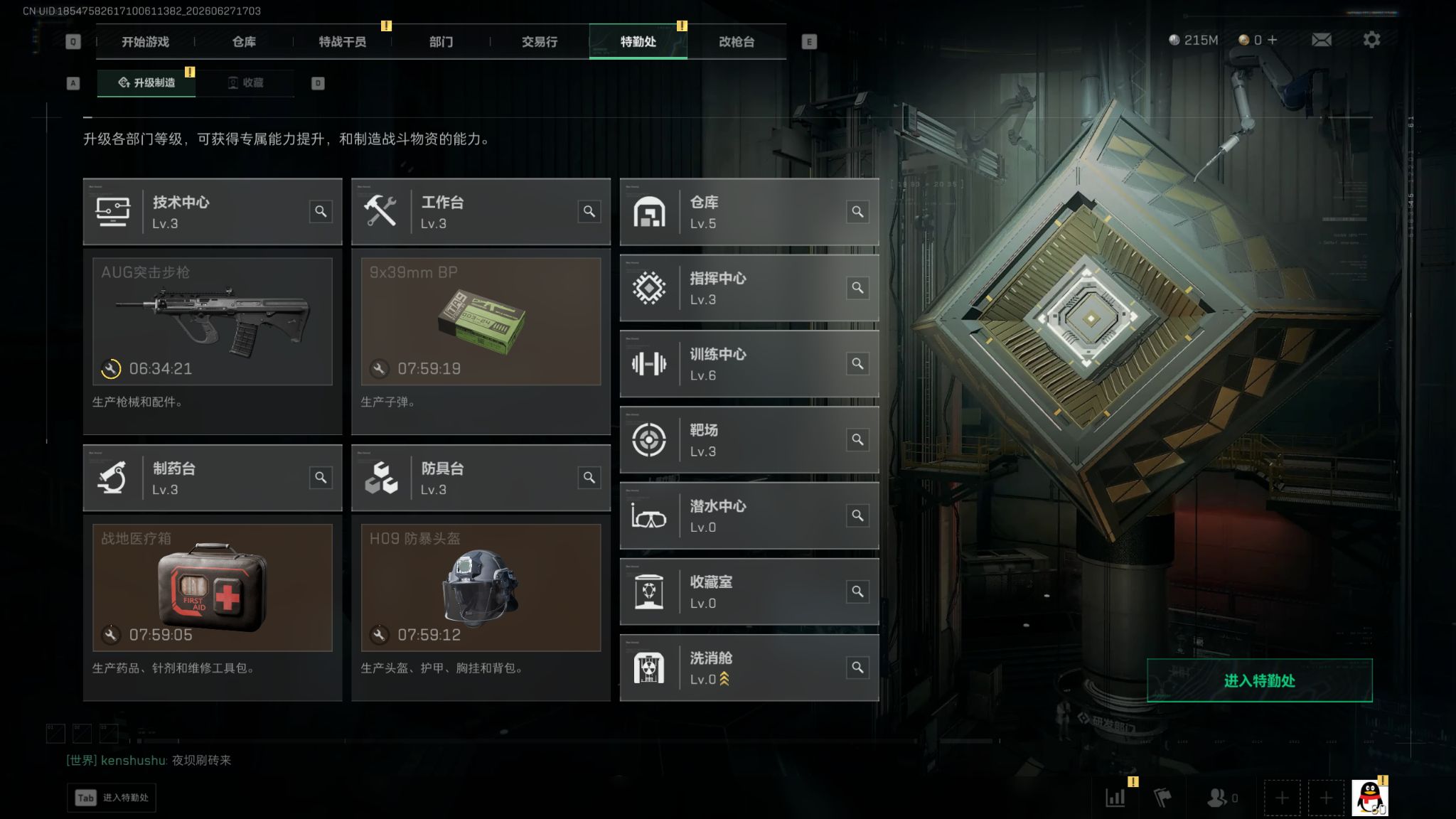Select the AUG突击步枪 production card
The width and height of the screenshot is (1456, 819).
pyautogui.click(x=213, y=321)
